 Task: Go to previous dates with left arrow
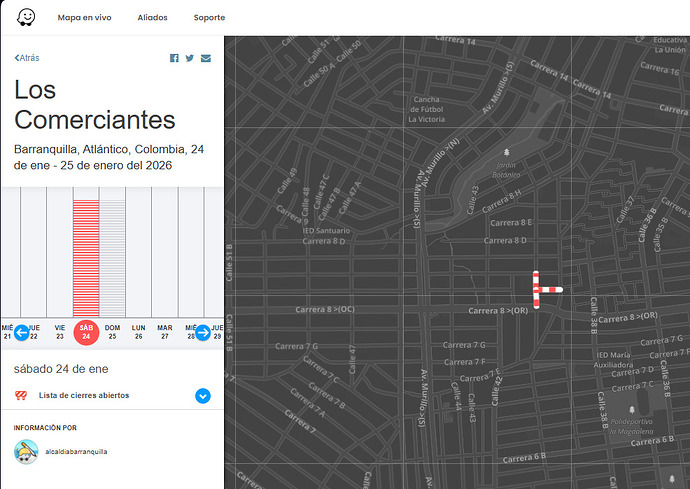21,332
